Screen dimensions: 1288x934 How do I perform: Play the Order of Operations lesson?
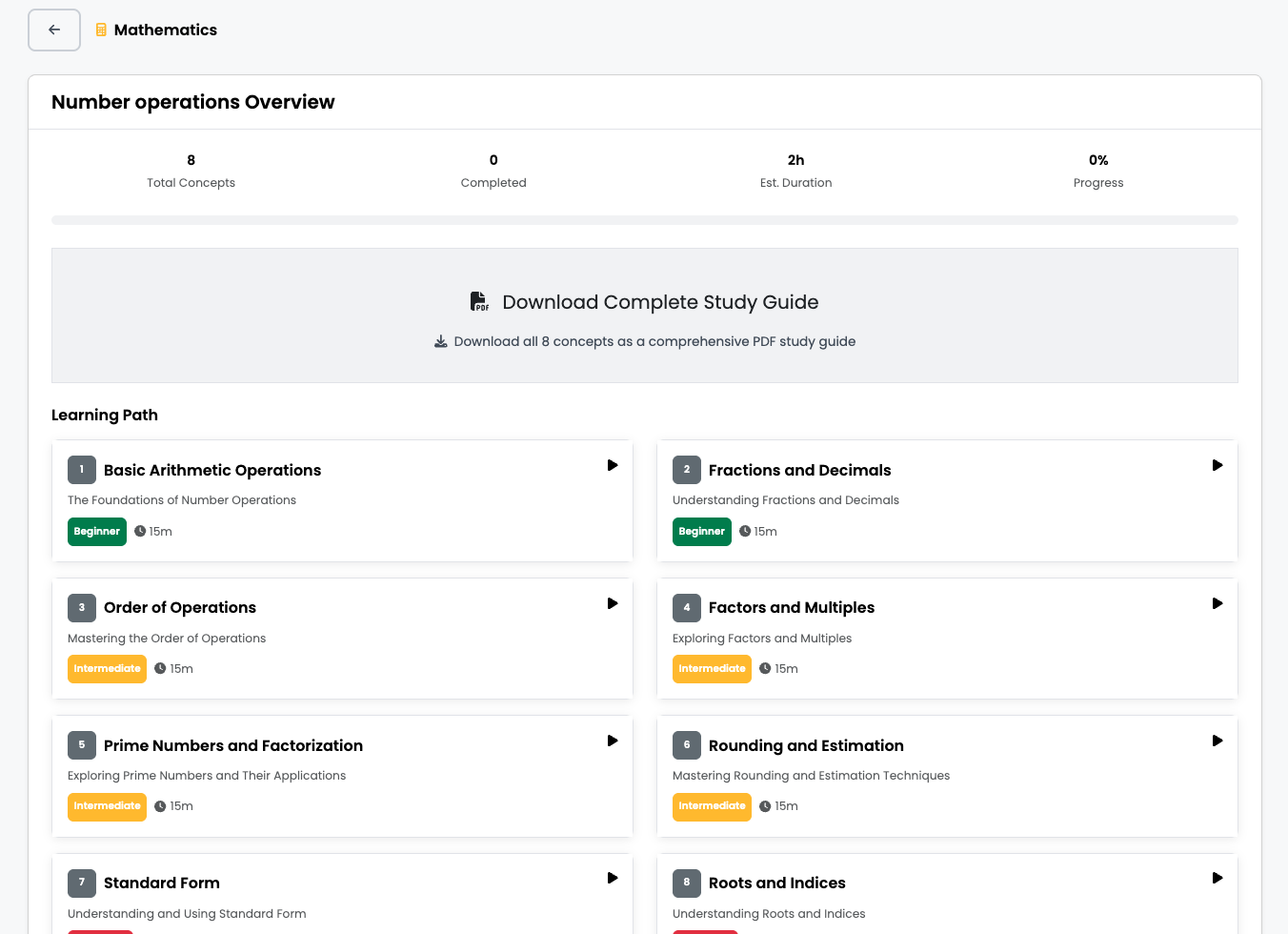(612, 603)
